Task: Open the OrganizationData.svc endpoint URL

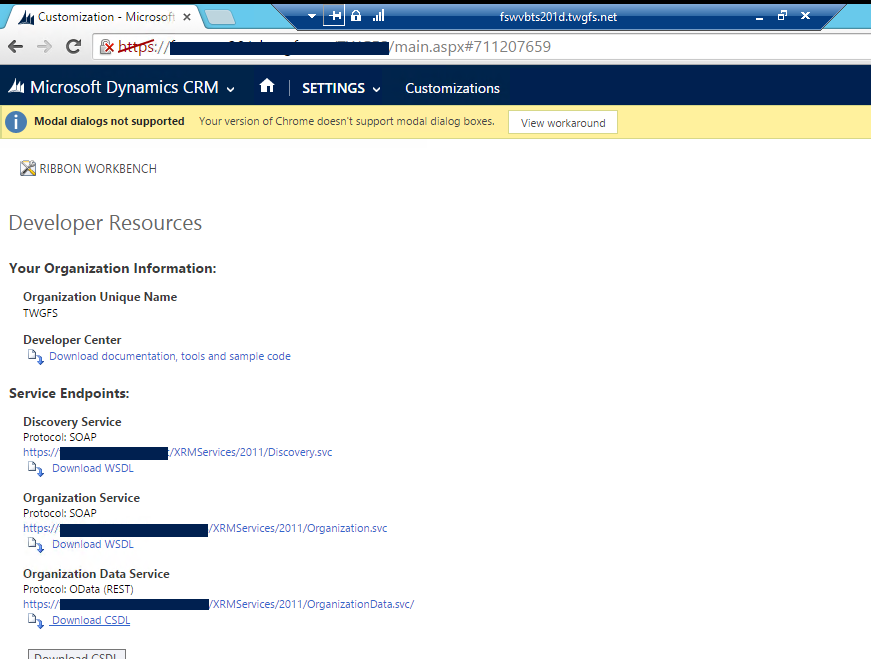Action: tap(219, 605)
